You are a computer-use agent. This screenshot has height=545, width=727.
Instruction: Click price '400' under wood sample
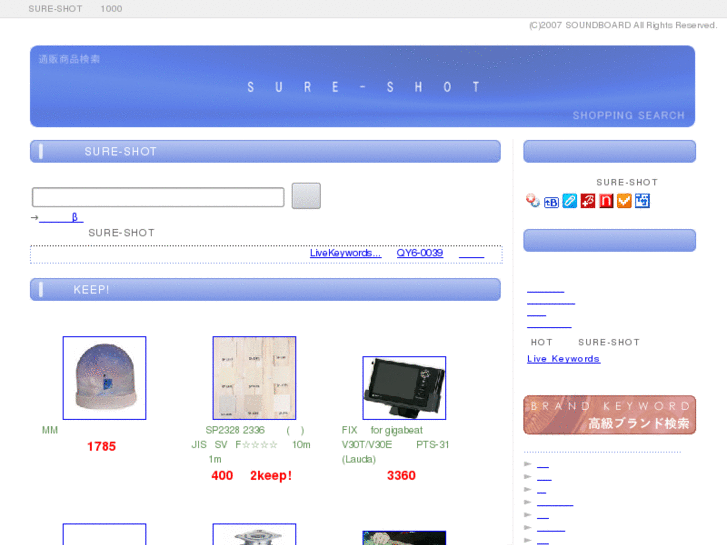click(x=222, y=476)
